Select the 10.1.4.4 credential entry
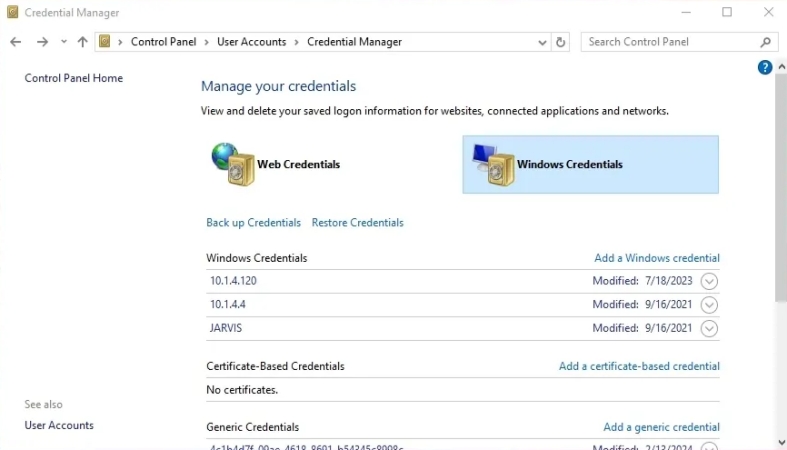This screenshot has height=450, width=787. pyautogui.click(x=462, y=305)
